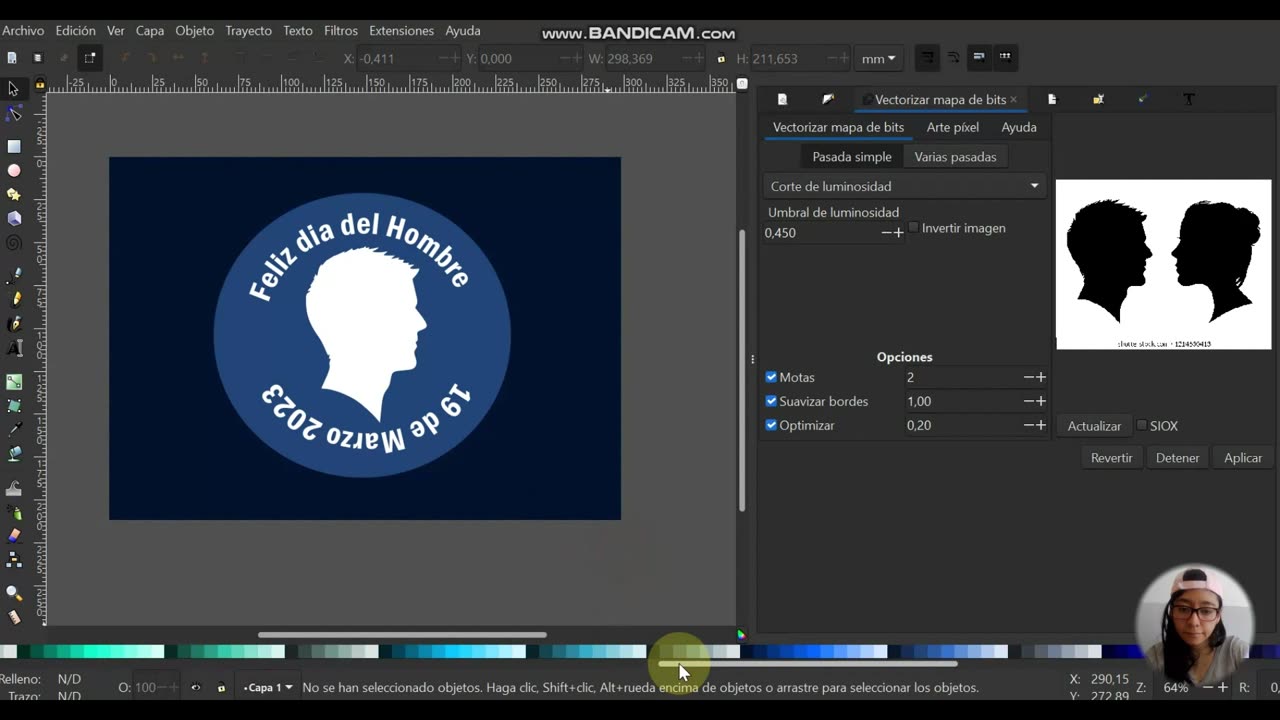Select the Calligraphy tool
Viewport: 1280px width, 720px height.
[14, 323]
